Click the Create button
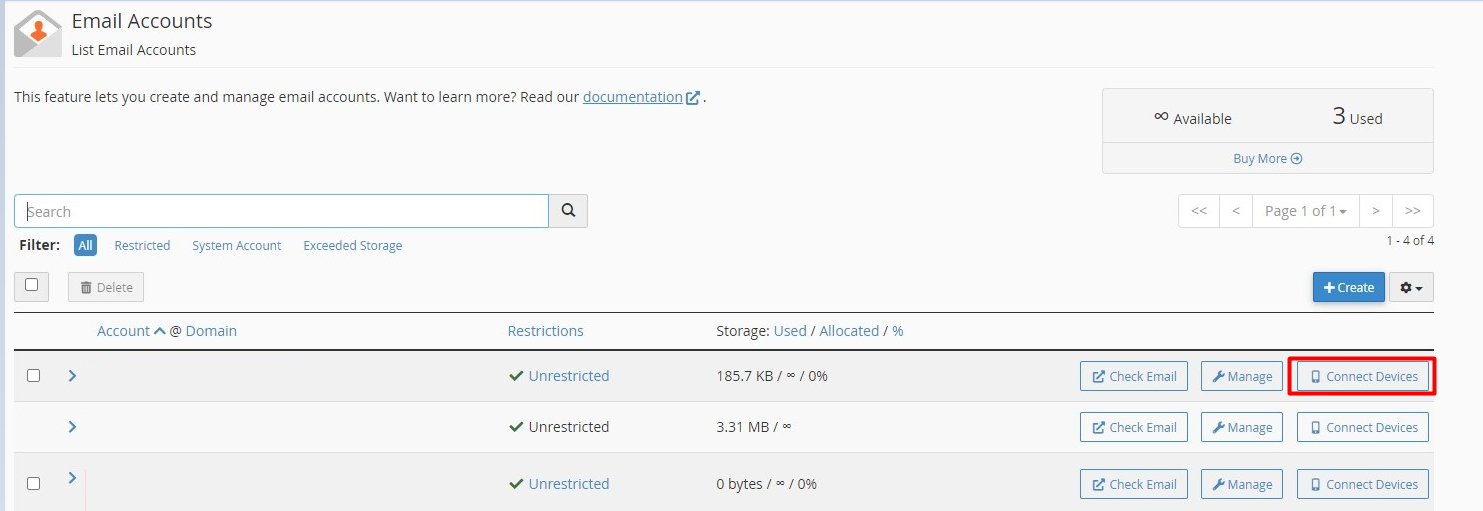 point(1348,287)
